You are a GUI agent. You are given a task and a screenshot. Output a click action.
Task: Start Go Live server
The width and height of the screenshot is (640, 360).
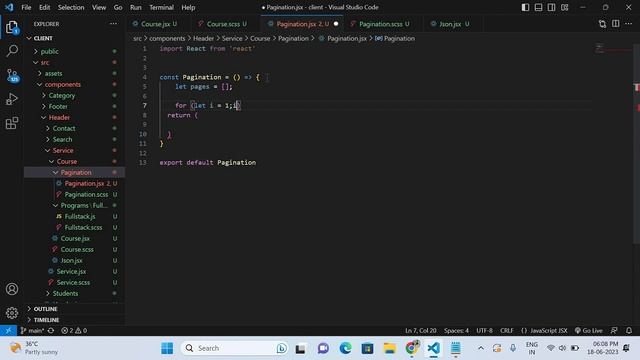point(589,330)
